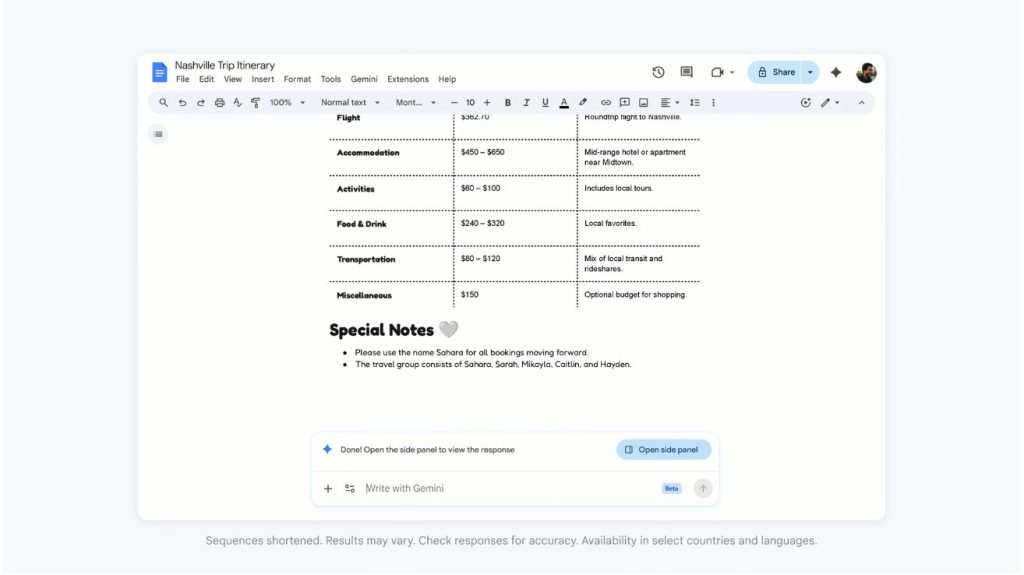Click the undo arrow in toolbar
Viewport: 1024px width, 575px height.
click(x=182, y=102)
